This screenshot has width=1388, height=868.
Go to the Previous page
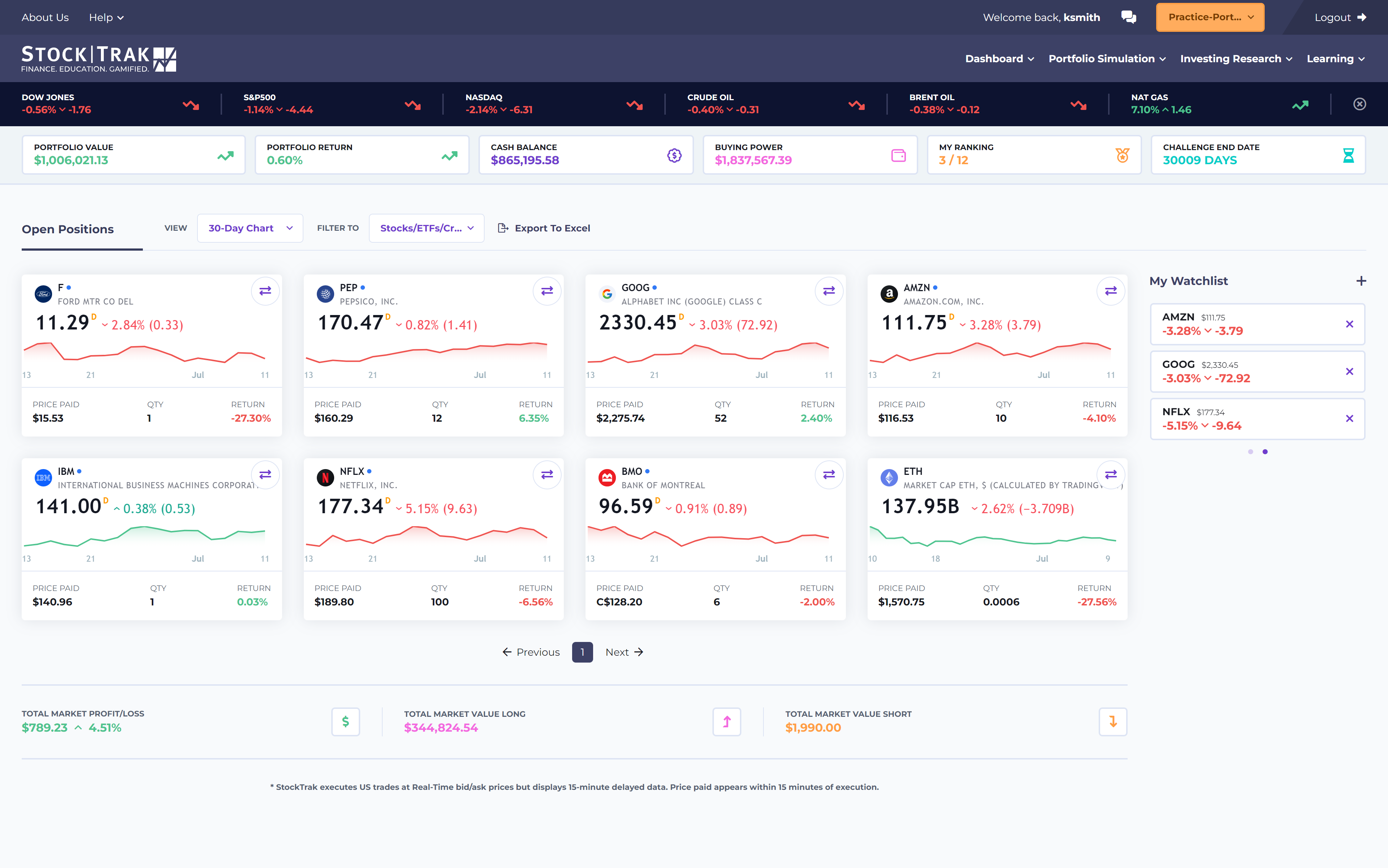click(531, 652)
